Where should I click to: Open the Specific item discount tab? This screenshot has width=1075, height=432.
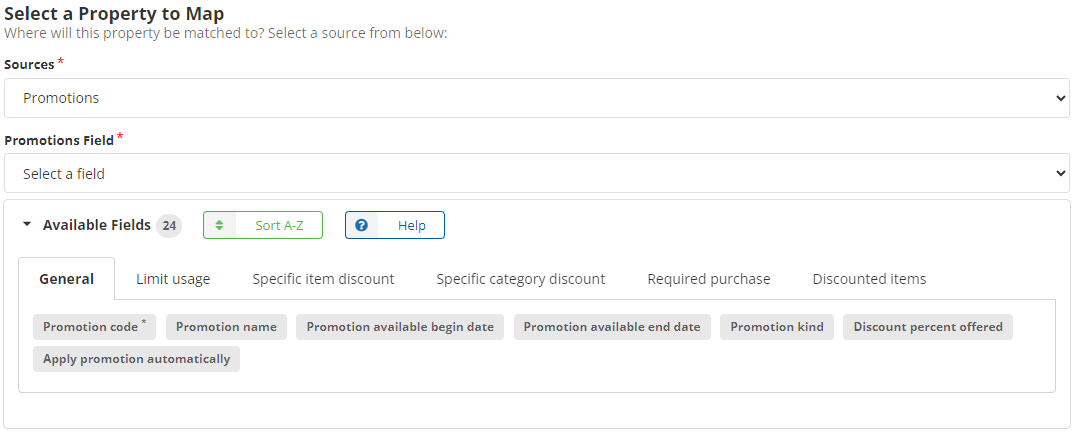[x=323, y=279]
